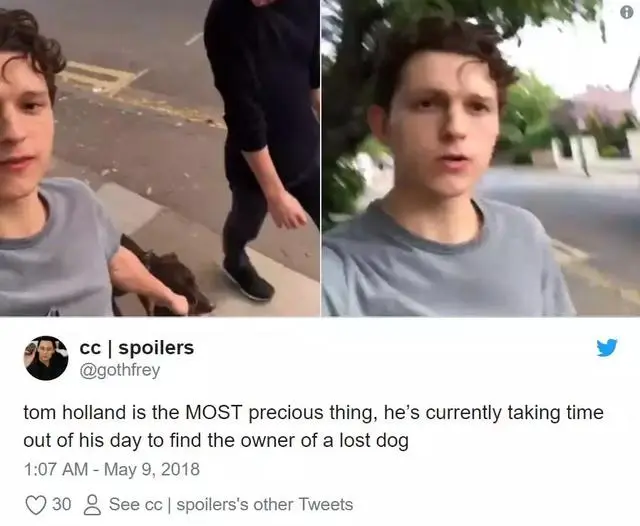Screen dimensions: 640x526
Task: Open the left photo showing the dog
Action: [x=160, y=158]
